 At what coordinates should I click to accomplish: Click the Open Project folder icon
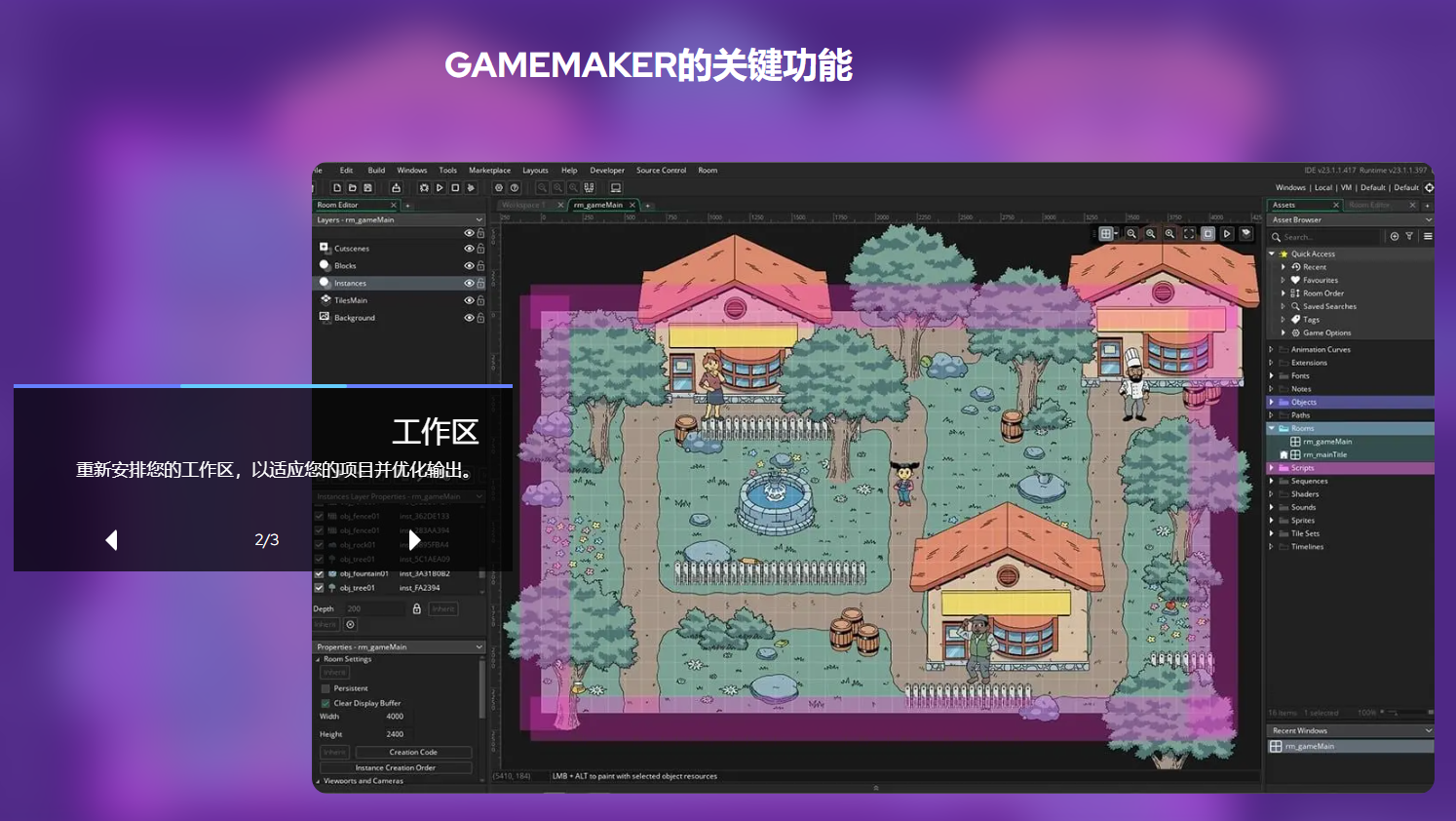[x=352, y=188]
